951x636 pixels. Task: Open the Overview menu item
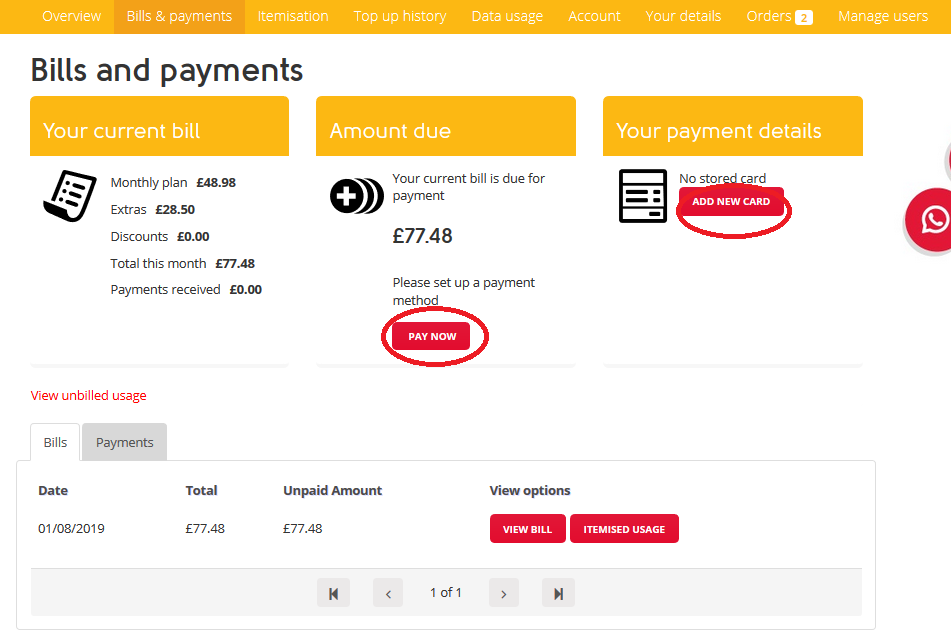point(71,16)
